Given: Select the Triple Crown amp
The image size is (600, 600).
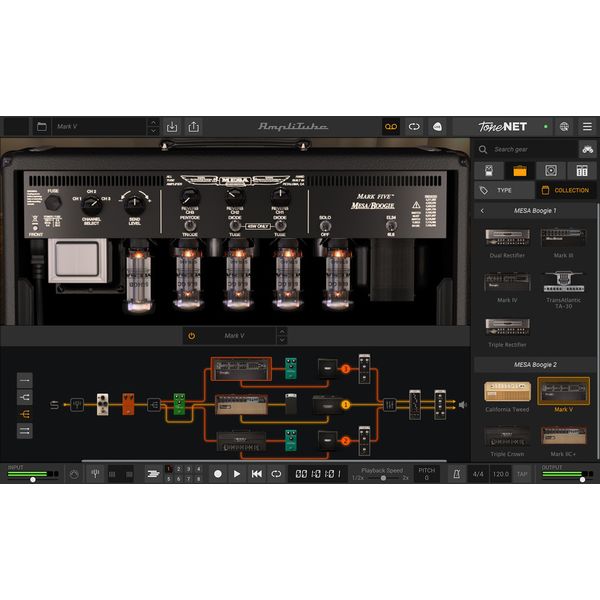Looking at the screenshot, I should point(507,440).
